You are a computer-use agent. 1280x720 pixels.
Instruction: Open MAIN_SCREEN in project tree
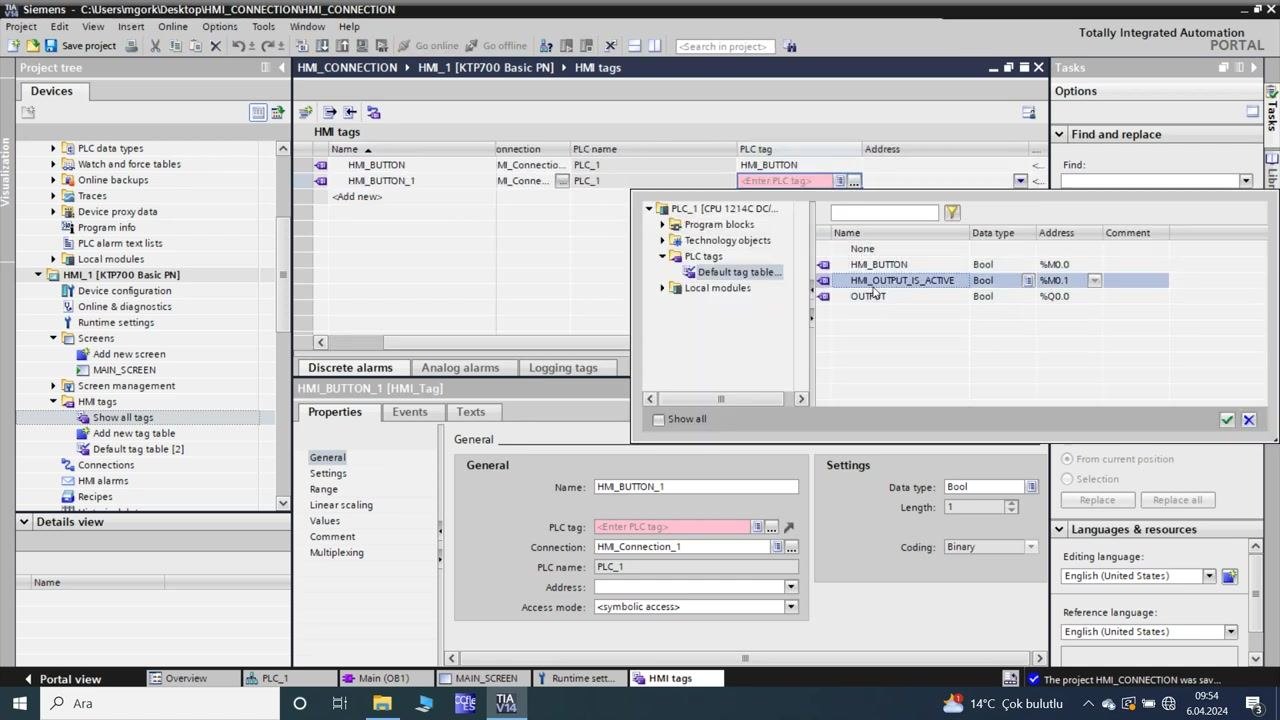[124, 370]
